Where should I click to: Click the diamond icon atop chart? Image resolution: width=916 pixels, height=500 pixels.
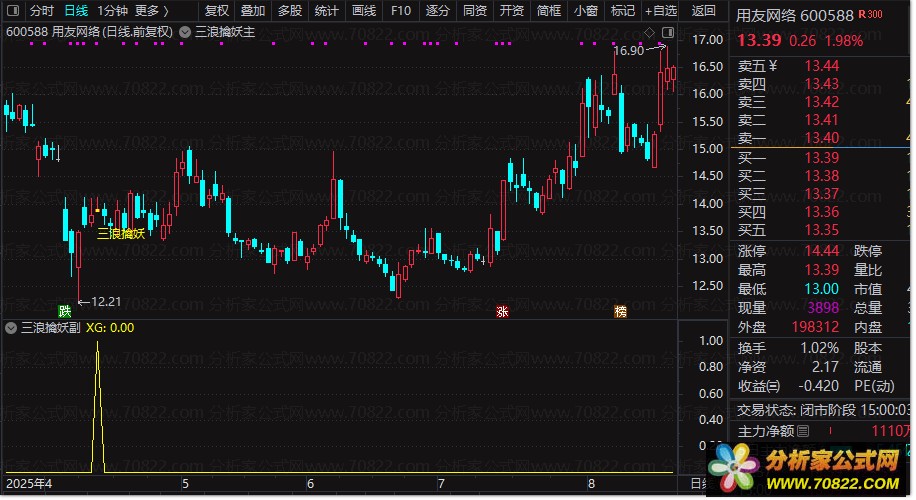pyautogui.click(x=649, y=32)
